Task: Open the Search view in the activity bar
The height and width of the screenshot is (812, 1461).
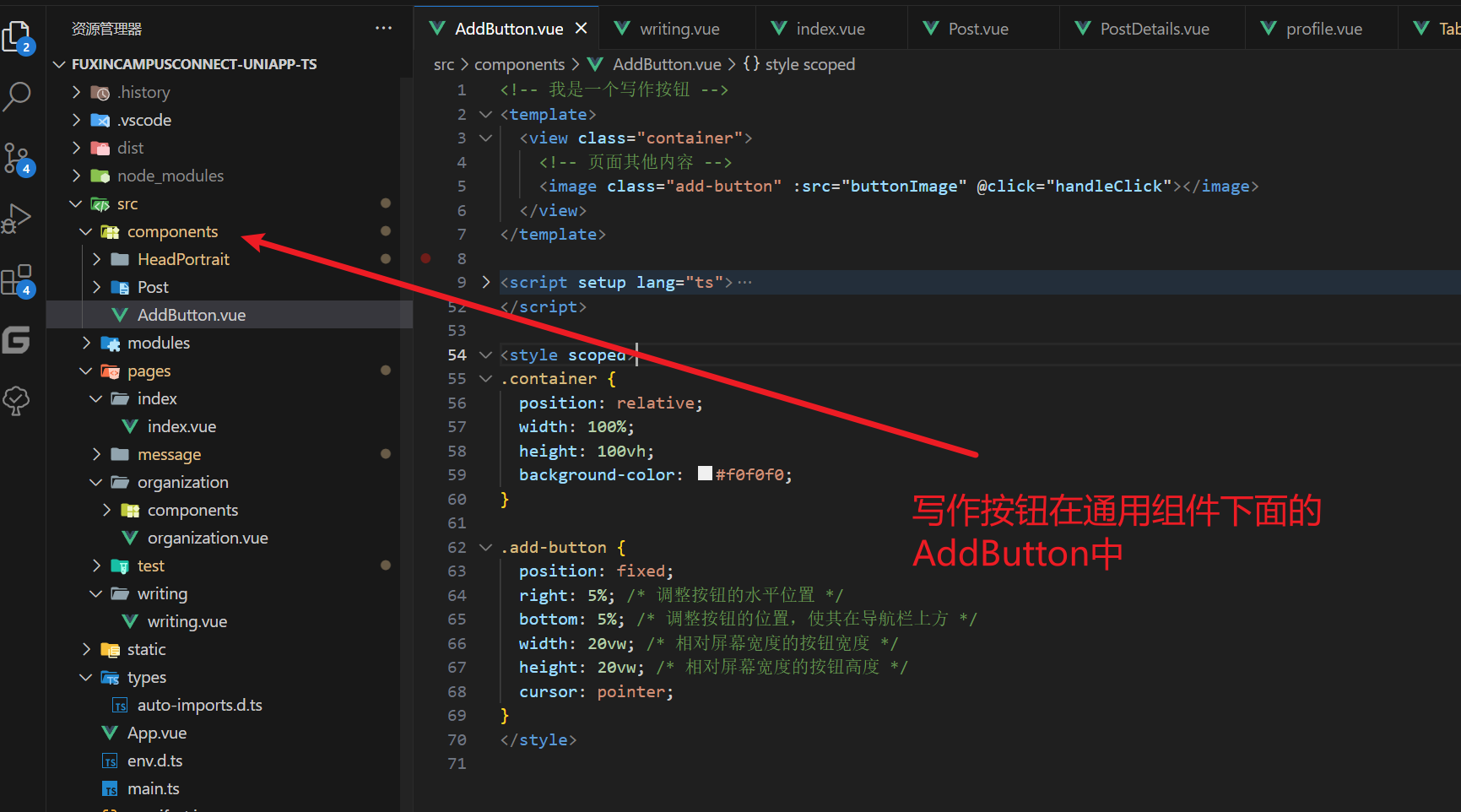Action: (17, 96)
